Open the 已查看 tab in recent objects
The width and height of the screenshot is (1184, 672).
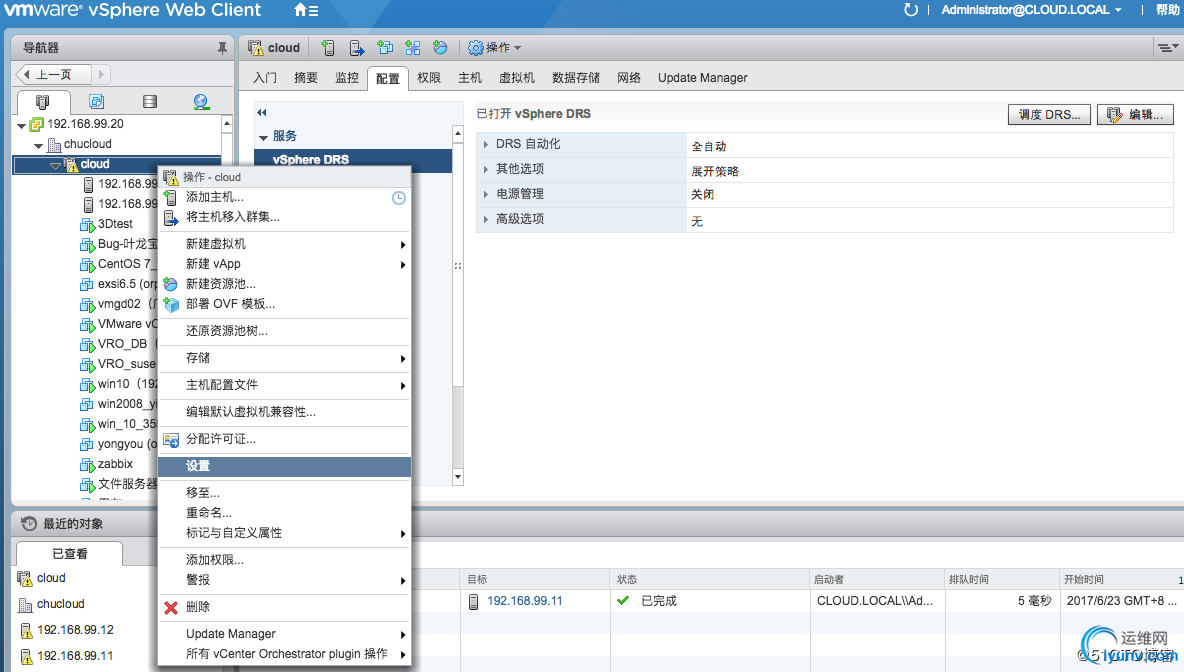(x=69, y=553)
